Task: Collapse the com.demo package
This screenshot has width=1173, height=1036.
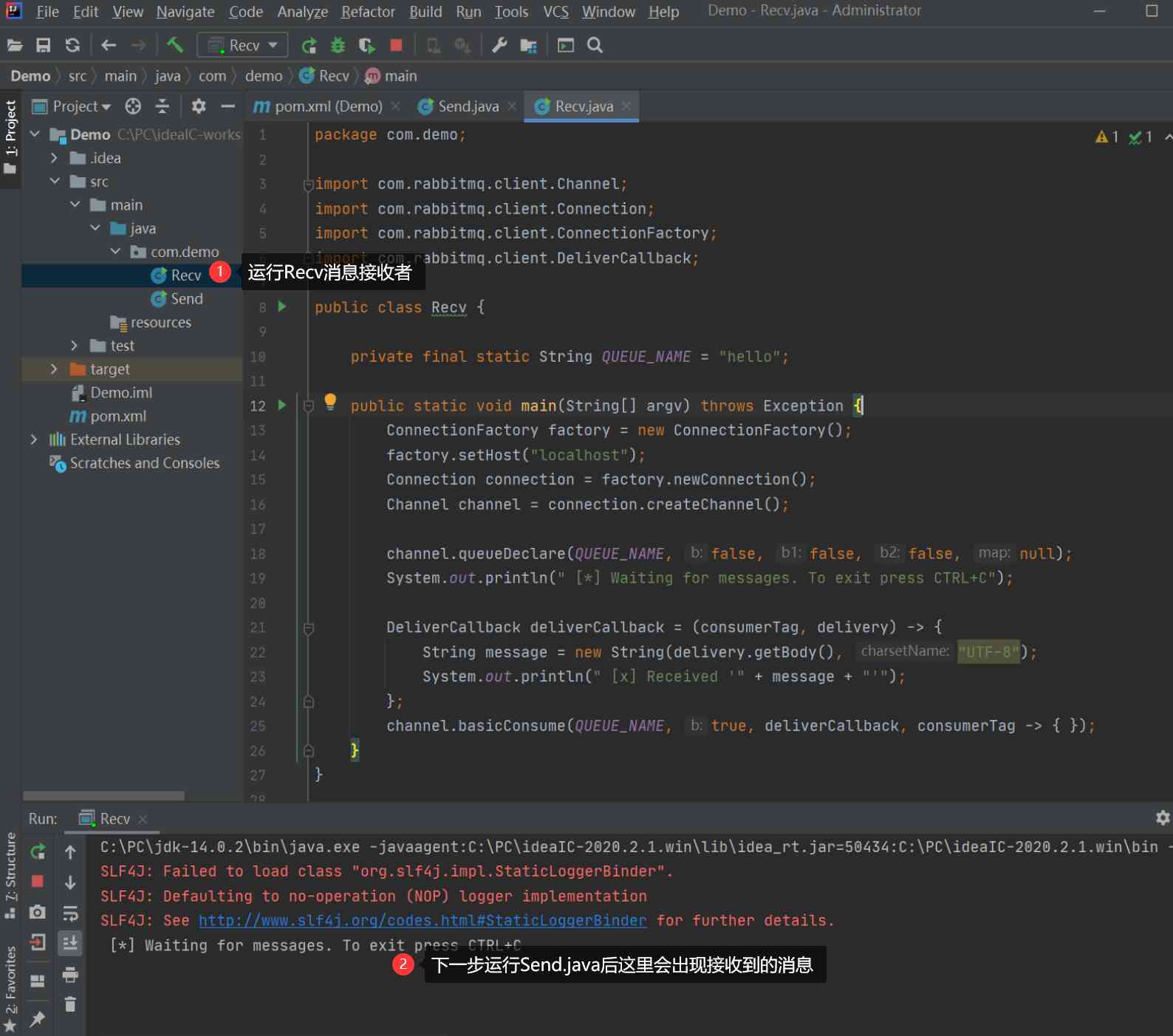Action: click(115, 252)
